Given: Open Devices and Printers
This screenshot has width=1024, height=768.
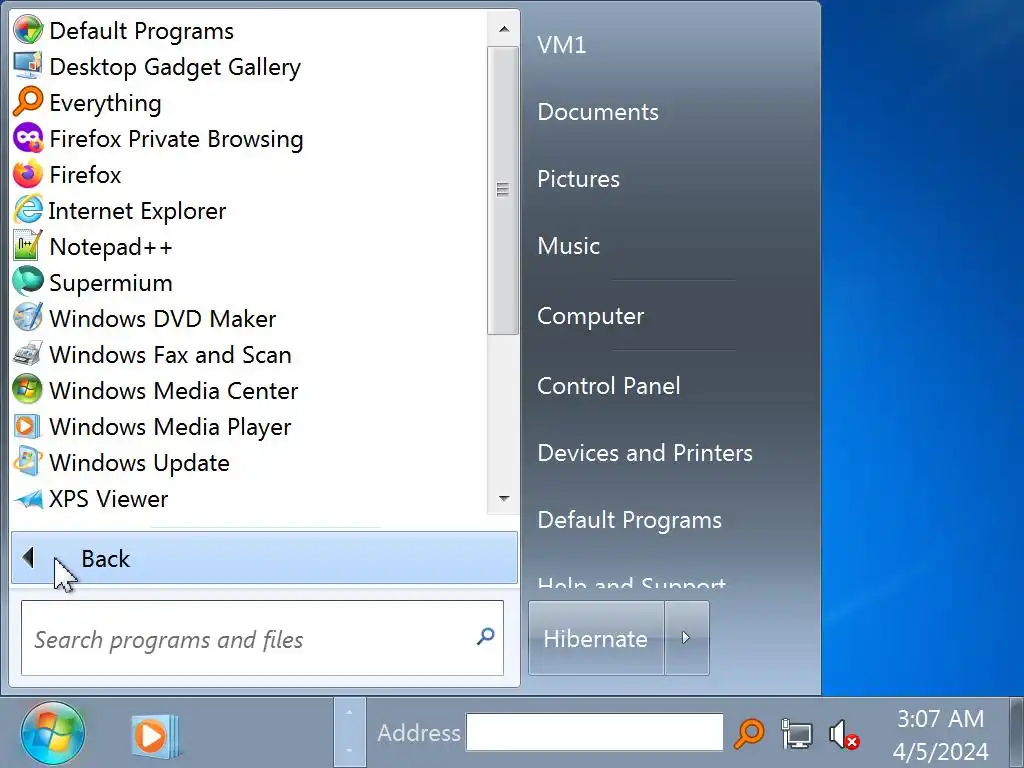Looking at the screenshot, I should (x=645, y=453).
